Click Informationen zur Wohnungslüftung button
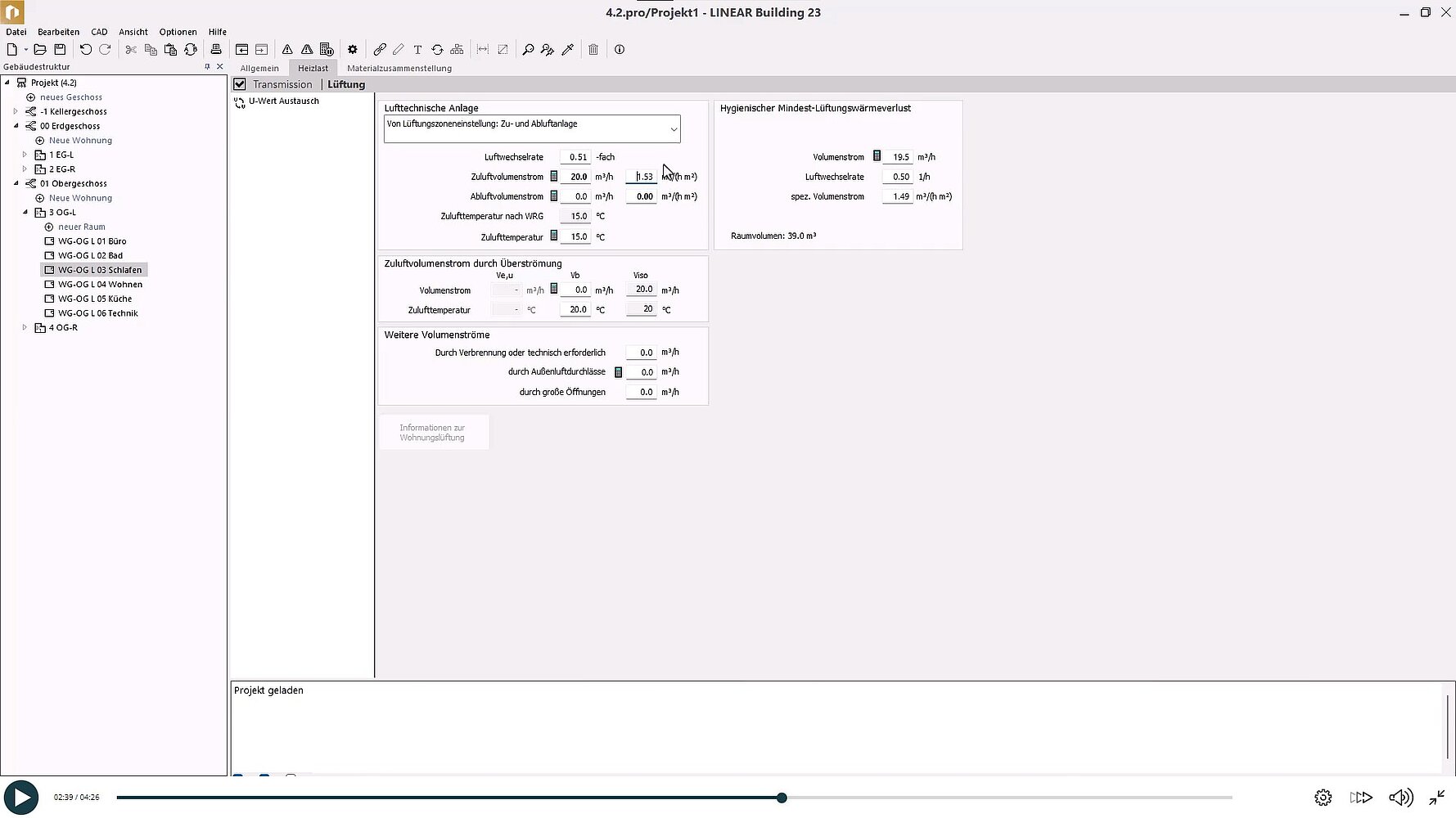Image resolution: width=1456 pixels, height=818 pixels. (x=433, y=433)
